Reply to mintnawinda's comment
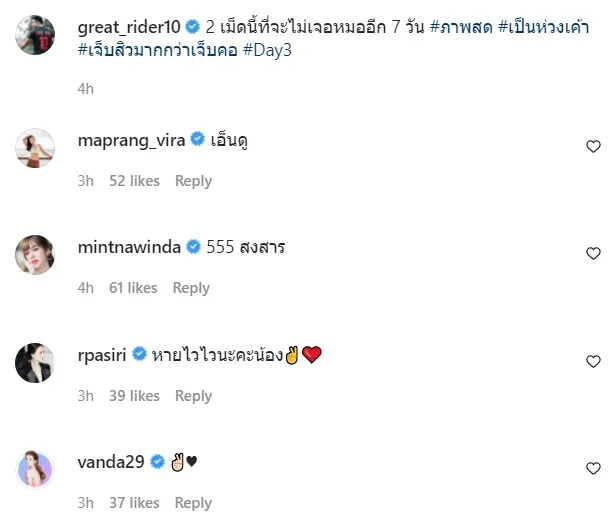Viewport: 608px width, 520px height. pyautogui.click(x=191, y=288)
